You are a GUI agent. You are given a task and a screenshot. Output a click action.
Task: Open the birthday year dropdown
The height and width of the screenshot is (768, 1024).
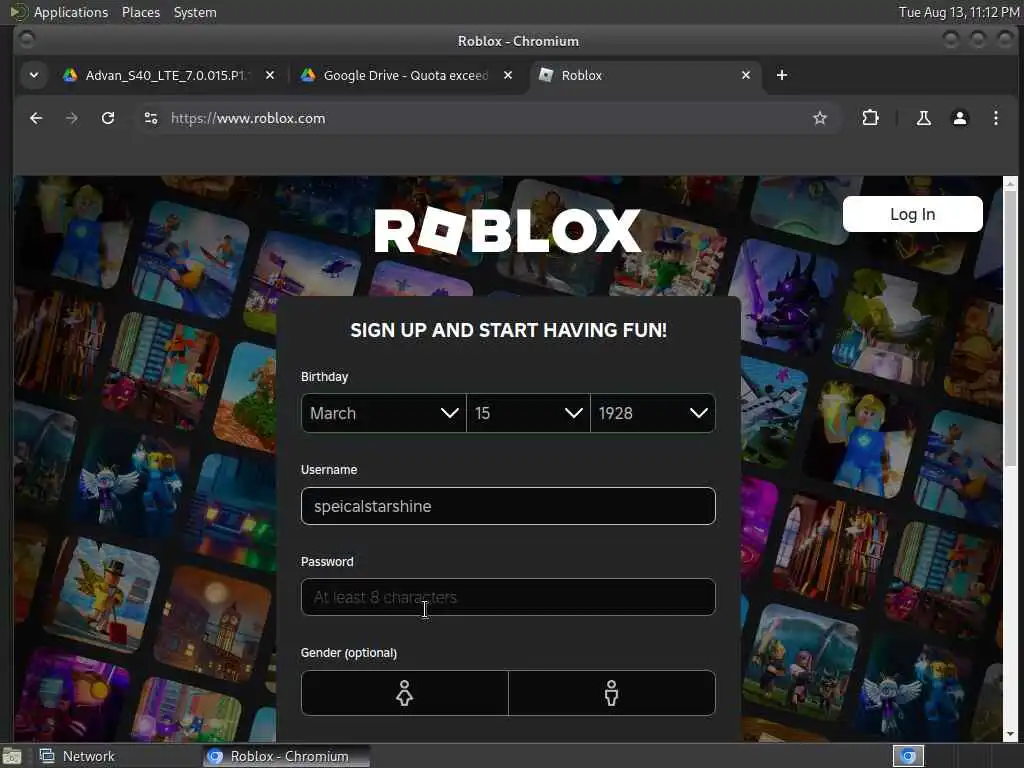tap(653, 413)
